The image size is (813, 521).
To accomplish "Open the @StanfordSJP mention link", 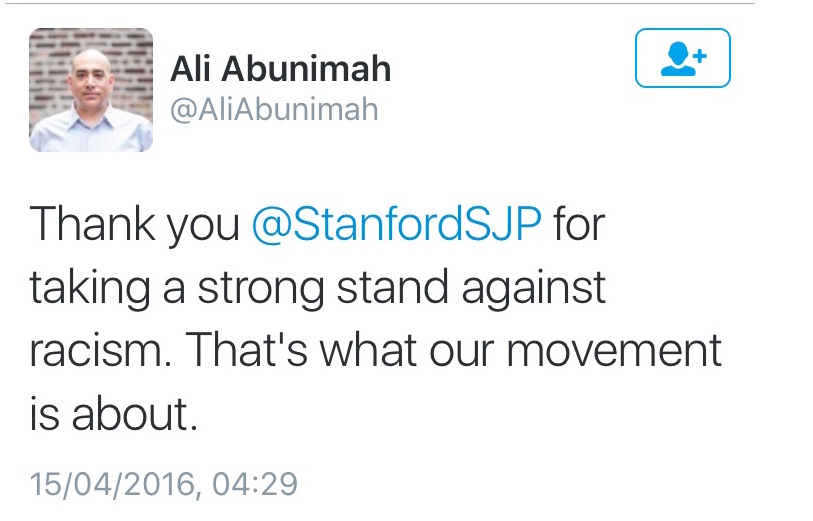I will pyautogui.click(x=397, y=225).
